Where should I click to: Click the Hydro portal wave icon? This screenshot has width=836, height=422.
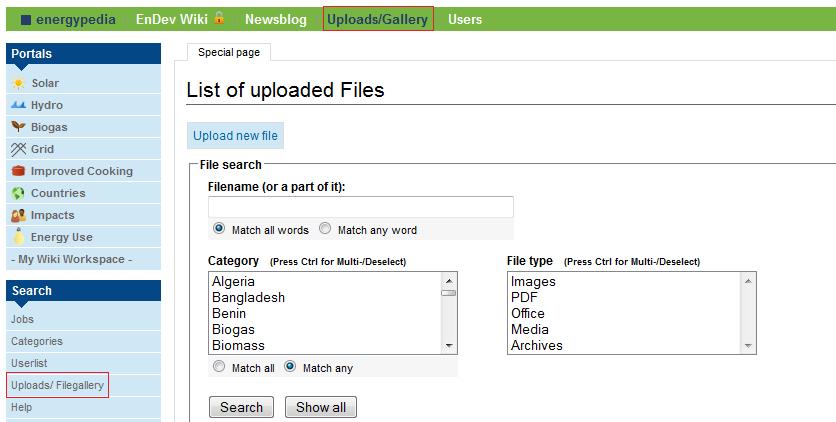click(18, 105)
